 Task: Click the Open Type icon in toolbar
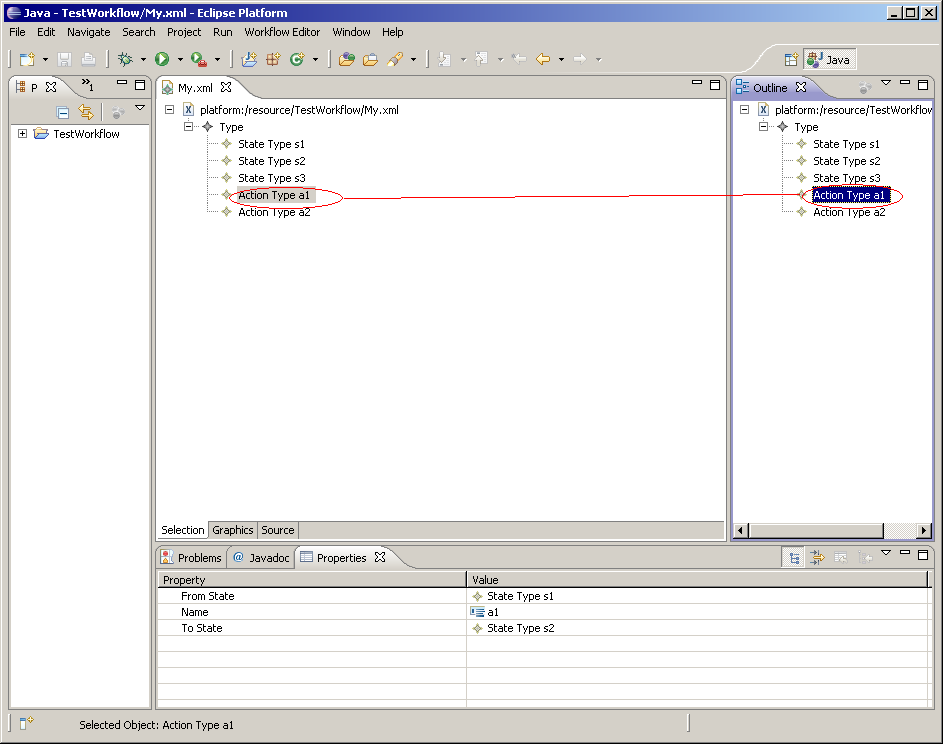(x=347, y=60)
